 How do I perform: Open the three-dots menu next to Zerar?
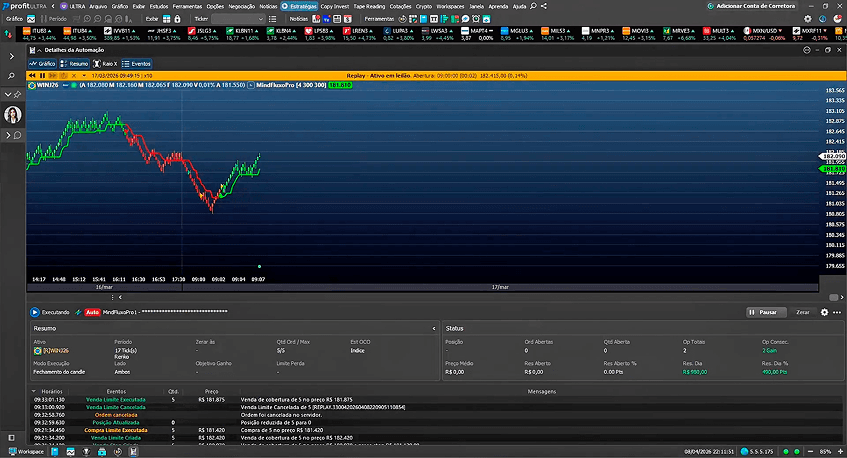[837, 312]
